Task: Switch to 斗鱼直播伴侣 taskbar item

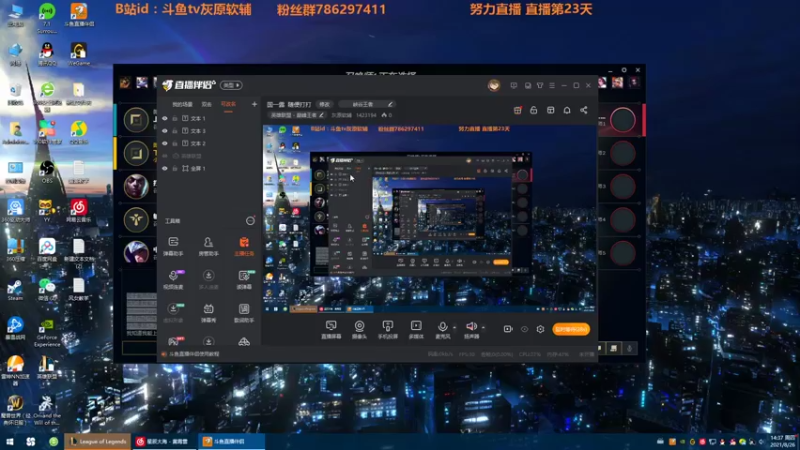Action: pyautogui.click(x=231, y=441)
